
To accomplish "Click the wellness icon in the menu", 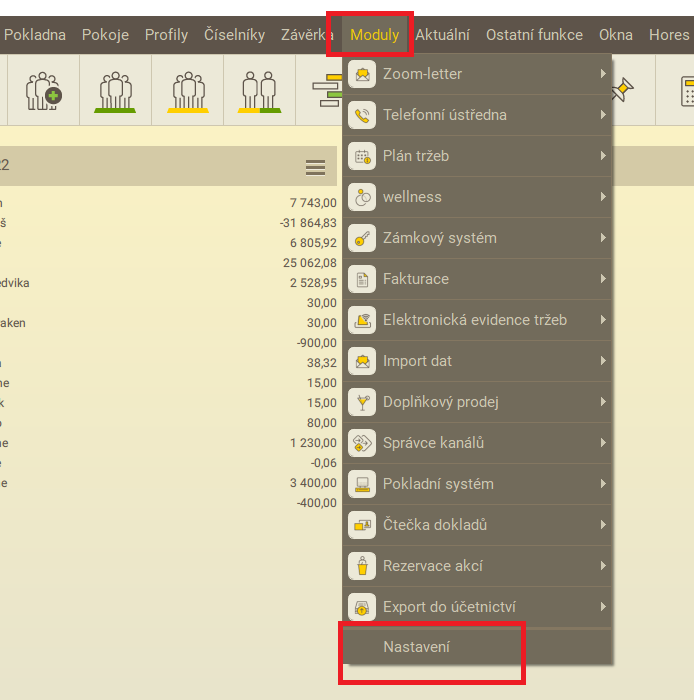I will tap(361, 197).
